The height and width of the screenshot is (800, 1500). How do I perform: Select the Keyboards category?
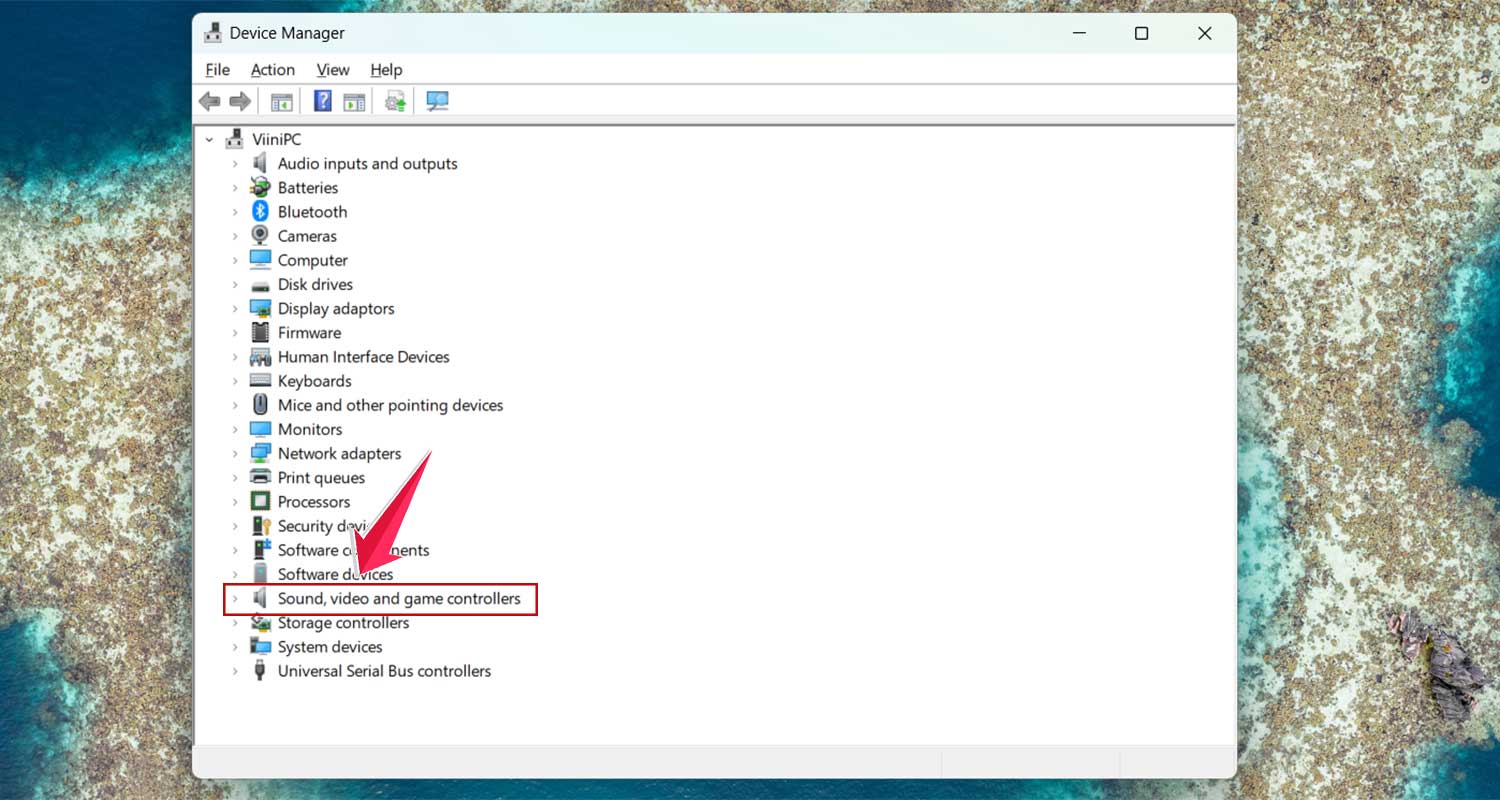[x=314, y=381]
